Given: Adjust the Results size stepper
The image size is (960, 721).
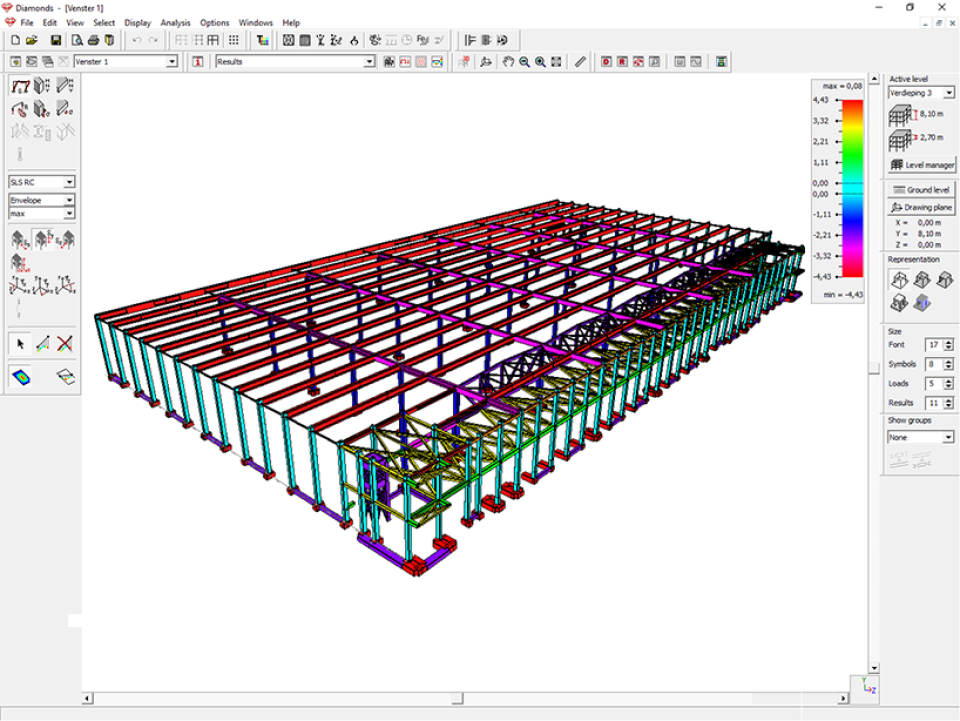Looking at the screenshot, I should point(948,403).
